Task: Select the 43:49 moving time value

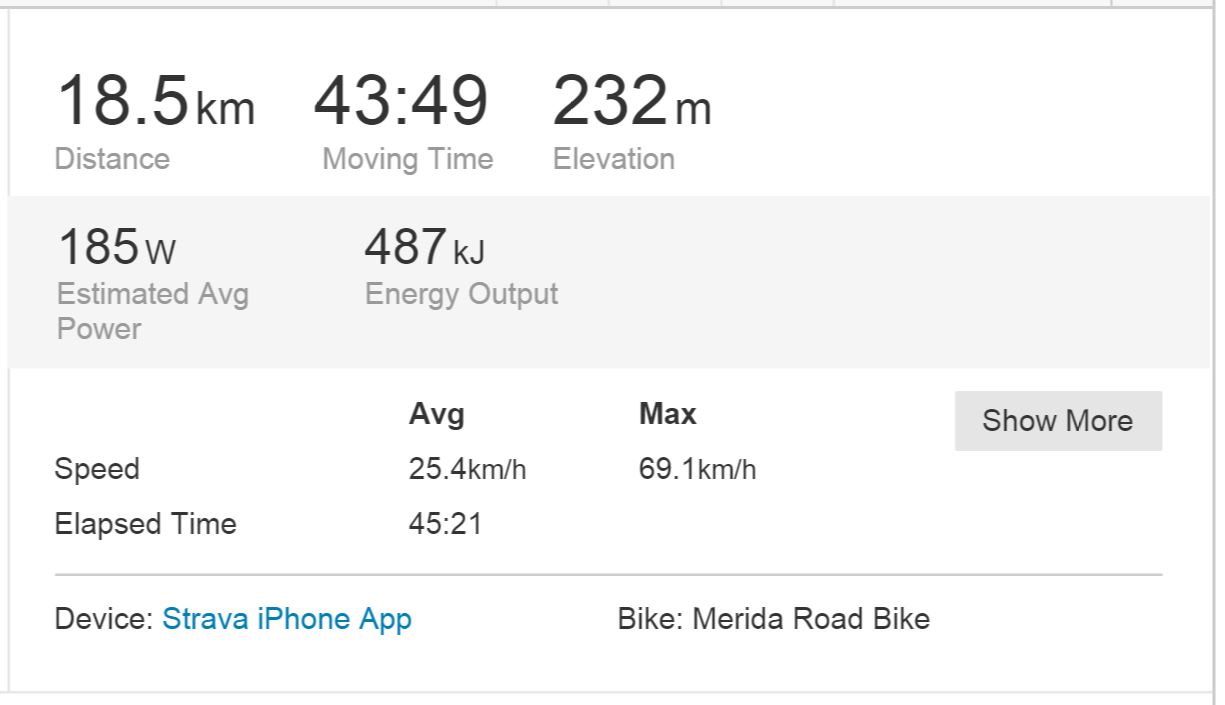Action: pyautogui.click(x=401, y=102)
